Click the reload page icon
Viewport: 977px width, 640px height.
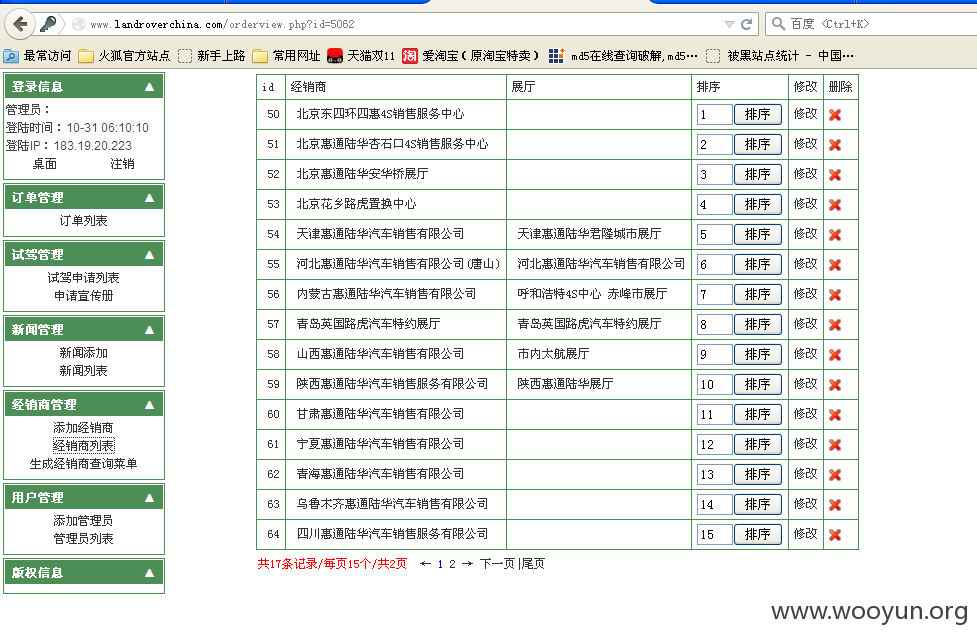click(x=746, y=24)
